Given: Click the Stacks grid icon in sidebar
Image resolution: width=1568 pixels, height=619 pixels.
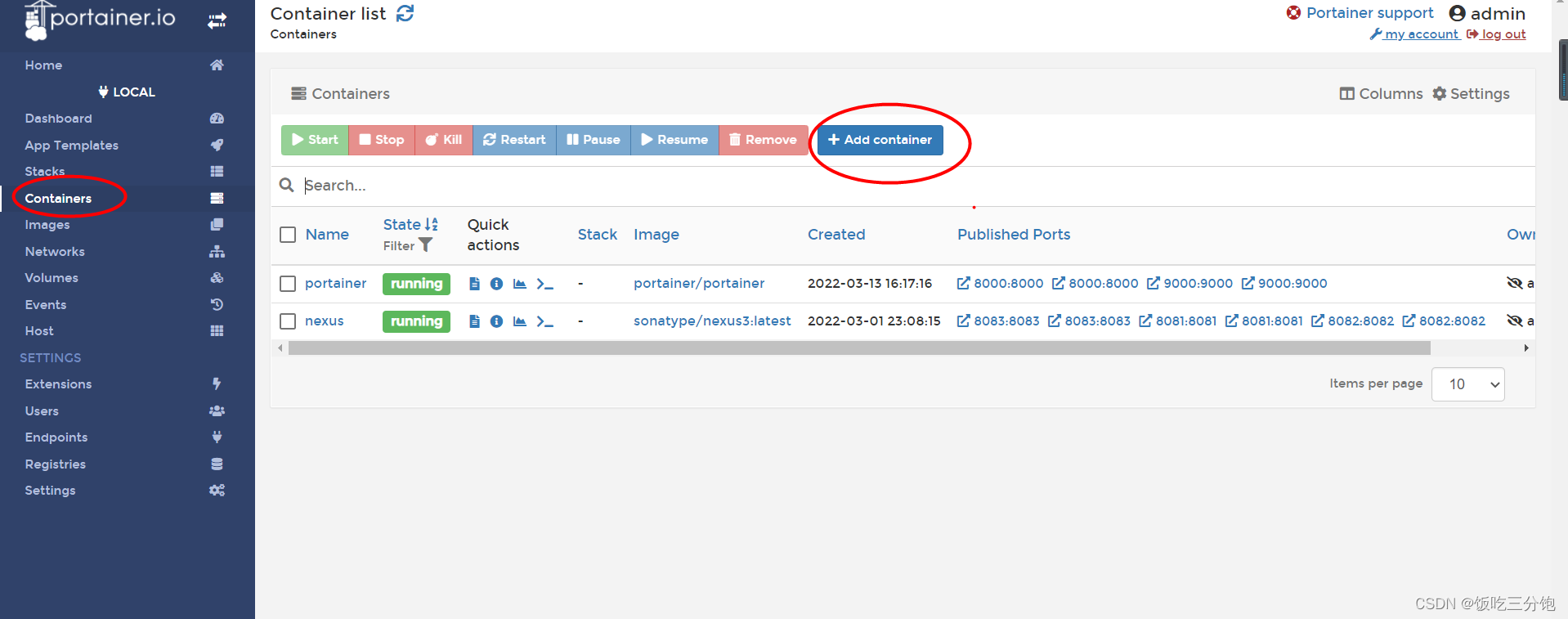Looking at the screenshot, I should (x=217, y=172).
